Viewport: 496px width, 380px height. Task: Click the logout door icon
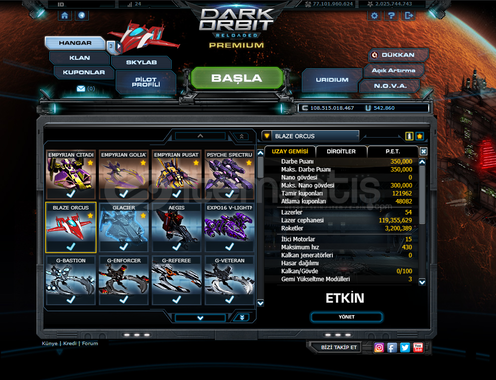click(409, 16)
